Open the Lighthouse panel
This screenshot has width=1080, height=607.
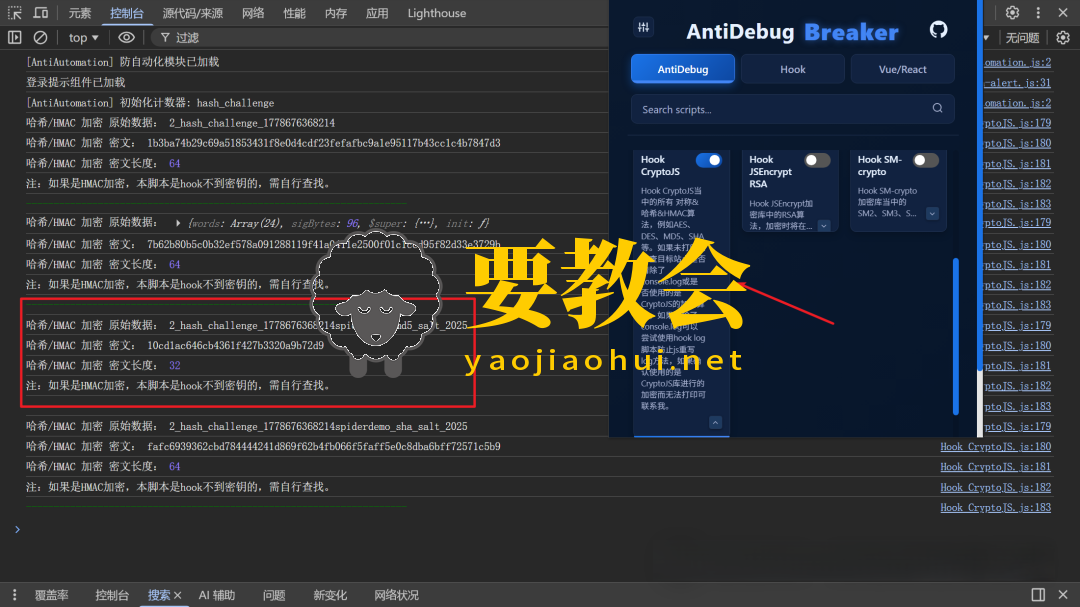437,13
